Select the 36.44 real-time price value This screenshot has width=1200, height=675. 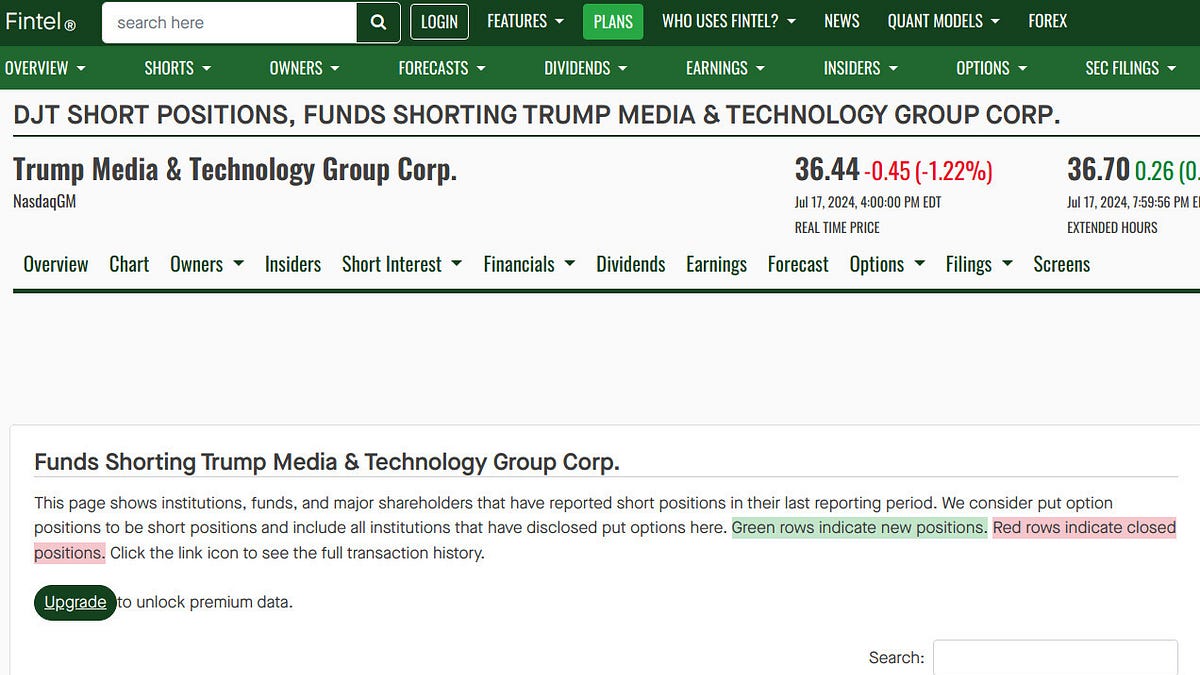pos(827,170)
